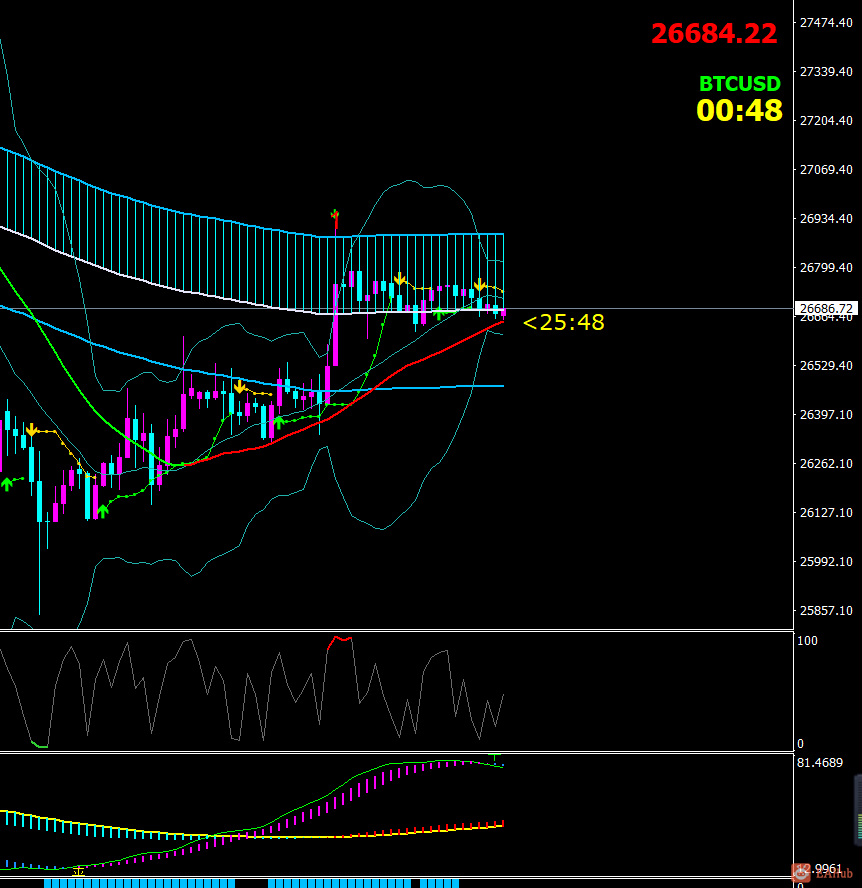
Task: Click the yellow <25:48 time label
Action: [564, 322]
